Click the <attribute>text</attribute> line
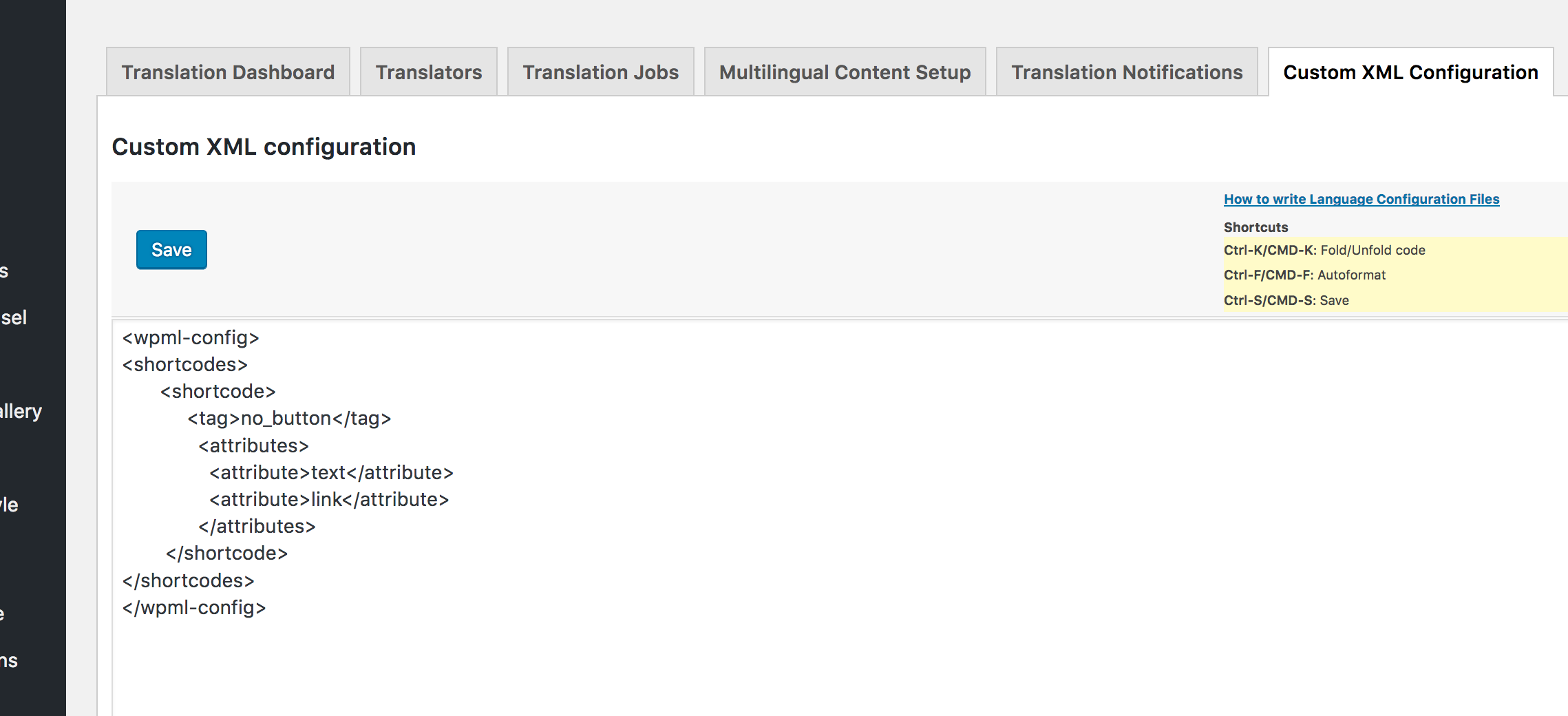Screen dimensions: 1568x716 pyautogui.click(x=331, y=472)
